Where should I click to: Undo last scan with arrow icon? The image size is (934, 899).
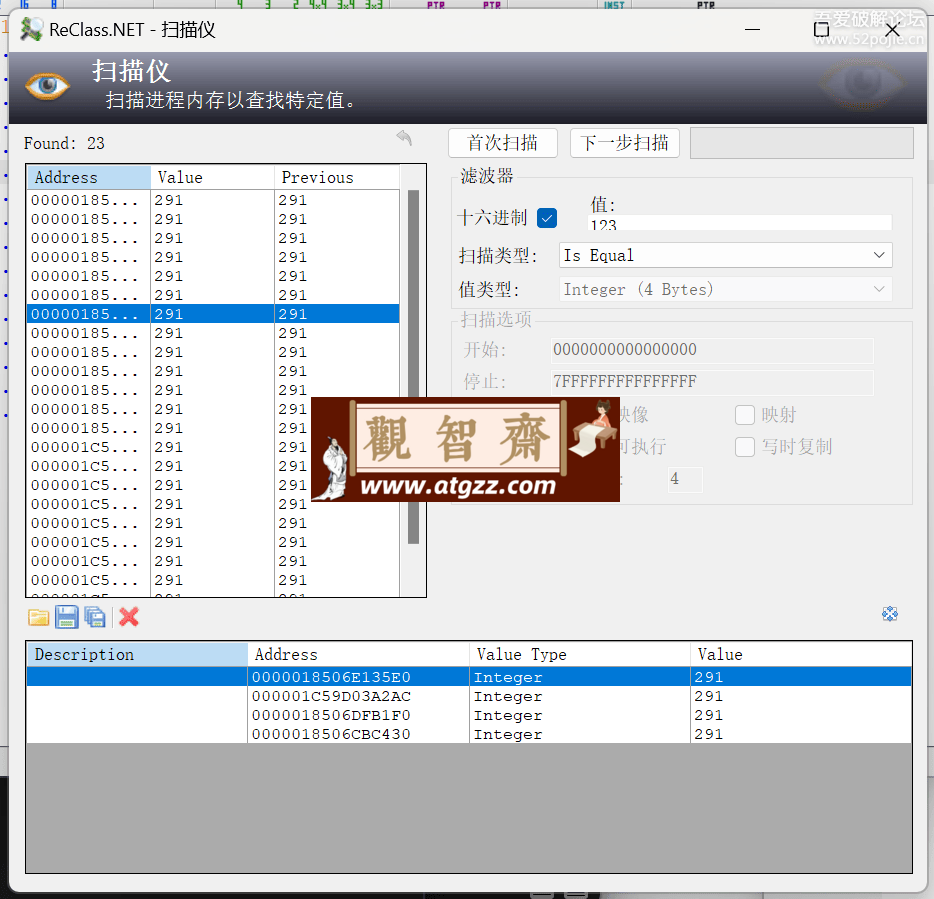tap(404, 138)
